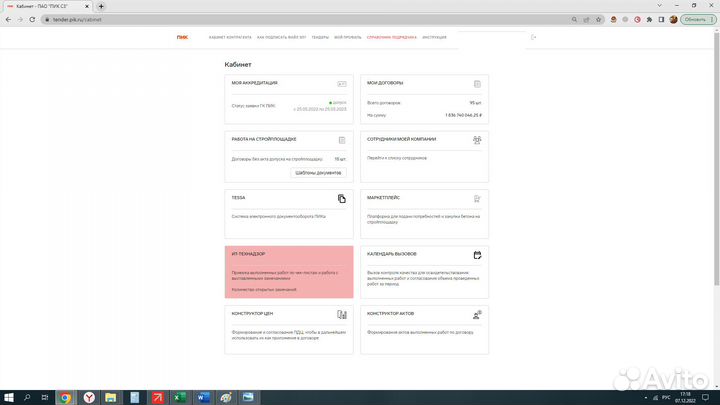
Task: Click the Мои договоры document icon
Action: (x=477, y=84)
